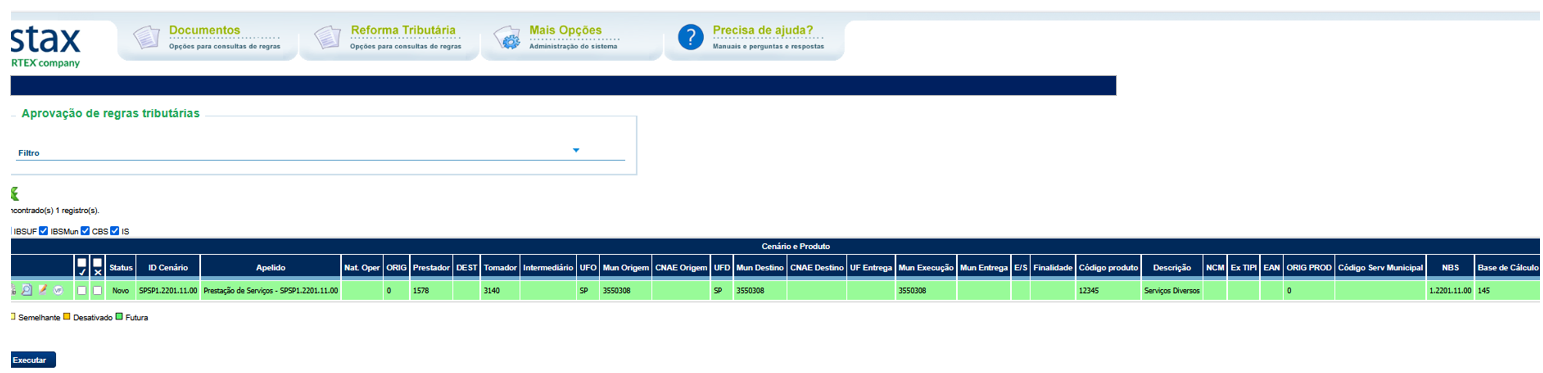Click the 12345 product code cell

[1108, 290]
